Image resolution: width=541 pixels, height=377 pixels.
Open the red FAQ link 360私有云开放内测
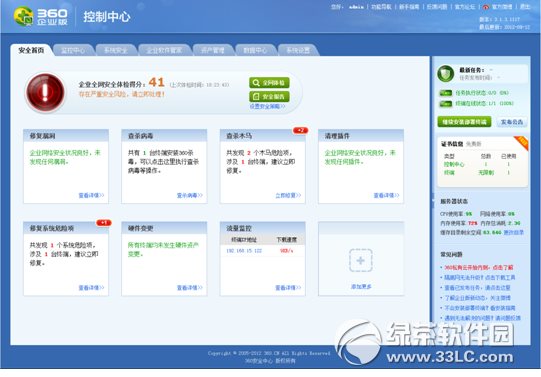pos(479,267)
